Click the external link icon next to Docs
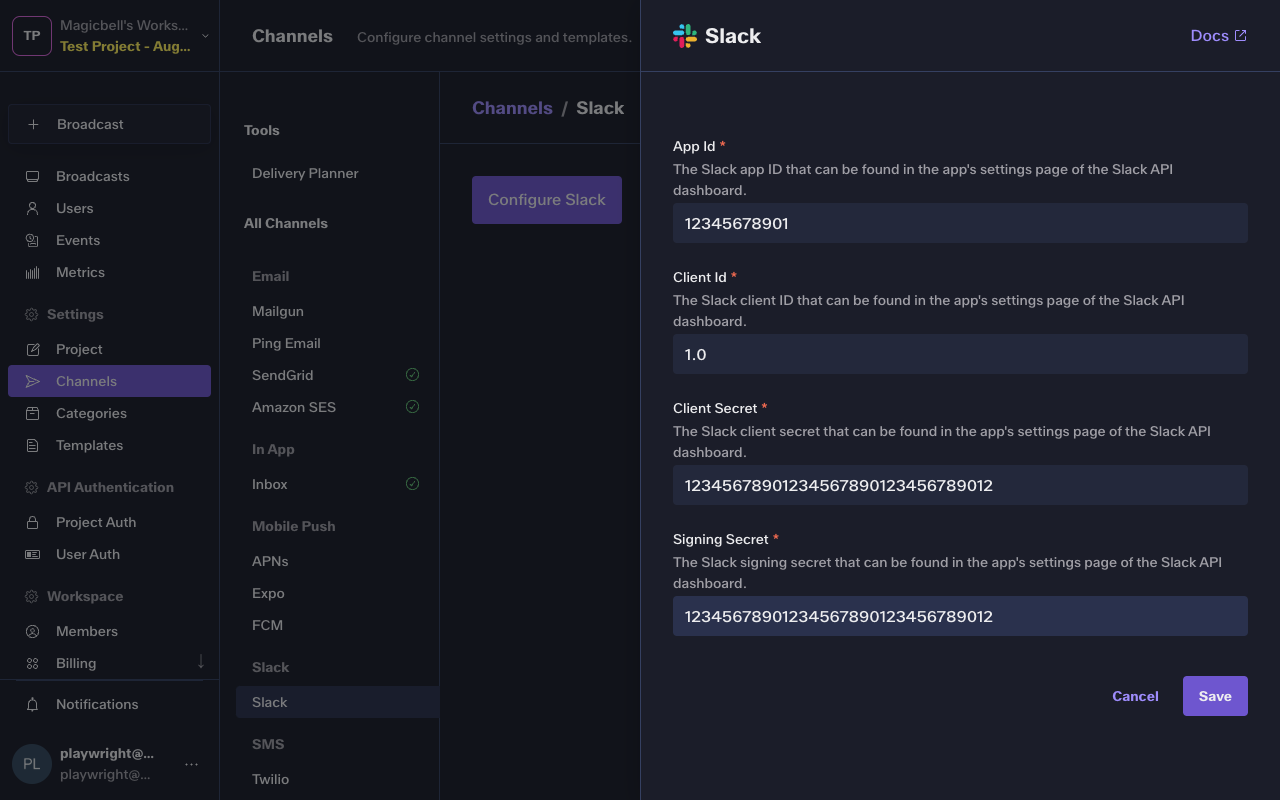Image resolution: width=1280 pixels, height=800 pixels. (x=1241, y=35)
